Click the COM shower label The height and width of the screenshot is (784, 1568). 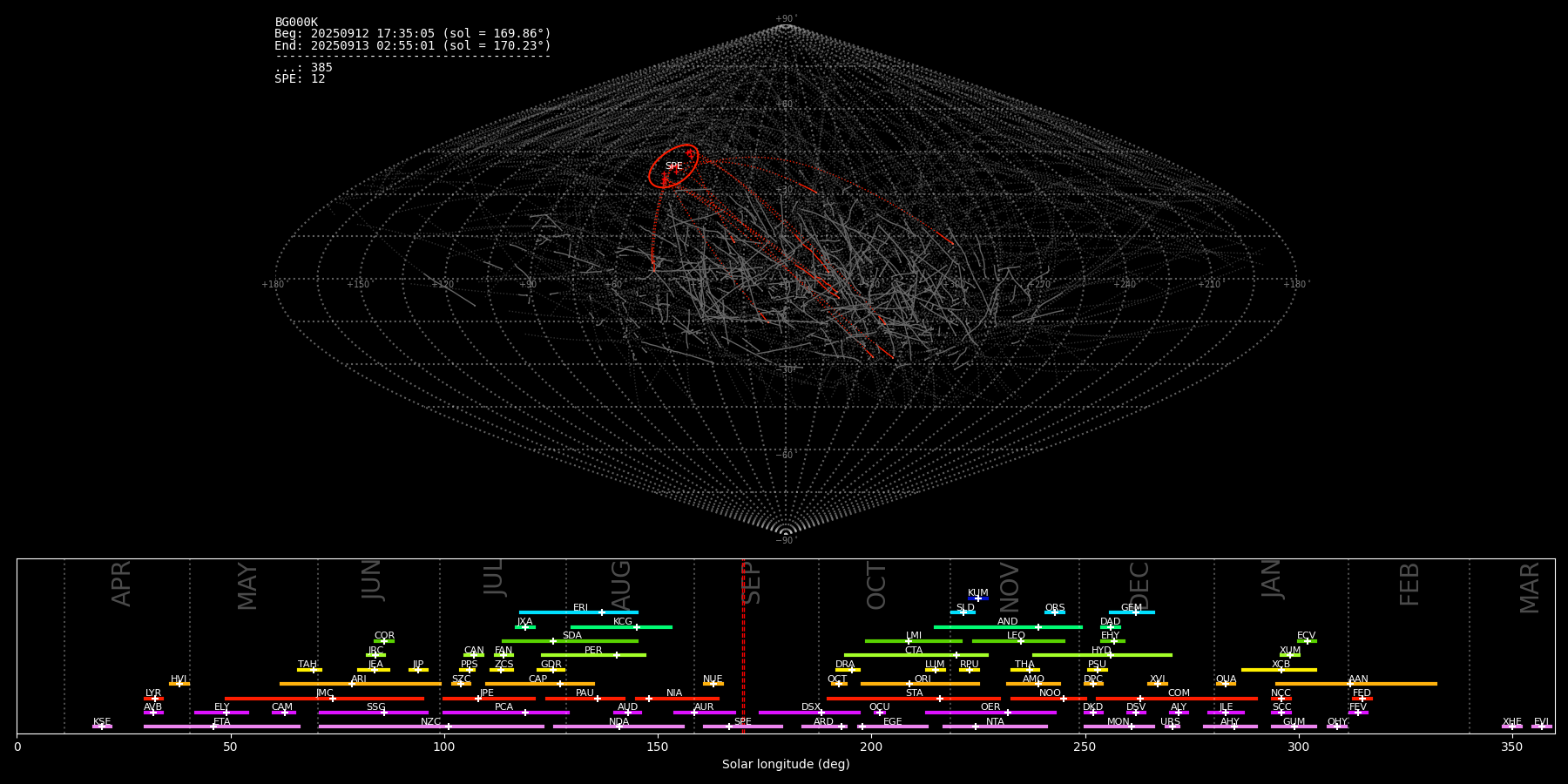[x=1179, y=693]
